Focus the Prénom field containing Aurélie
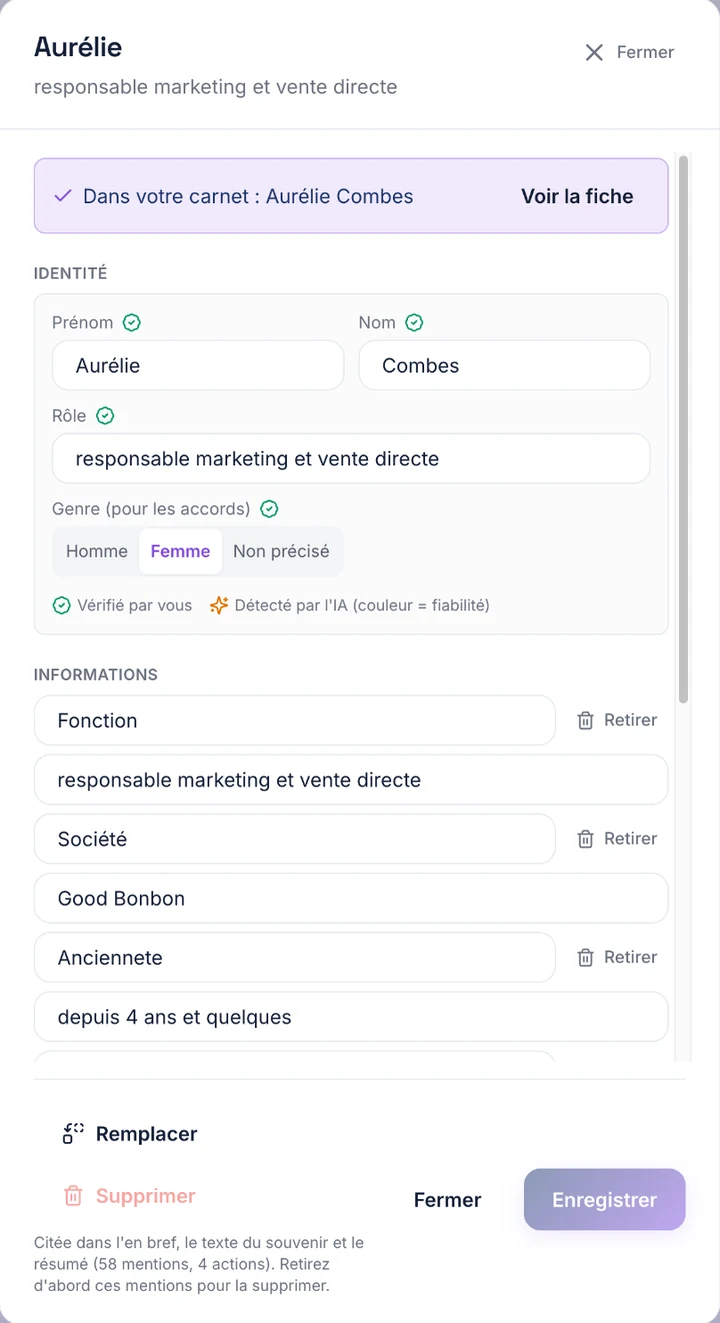This screenshot has width=720, height=1323. click(198, 365)
